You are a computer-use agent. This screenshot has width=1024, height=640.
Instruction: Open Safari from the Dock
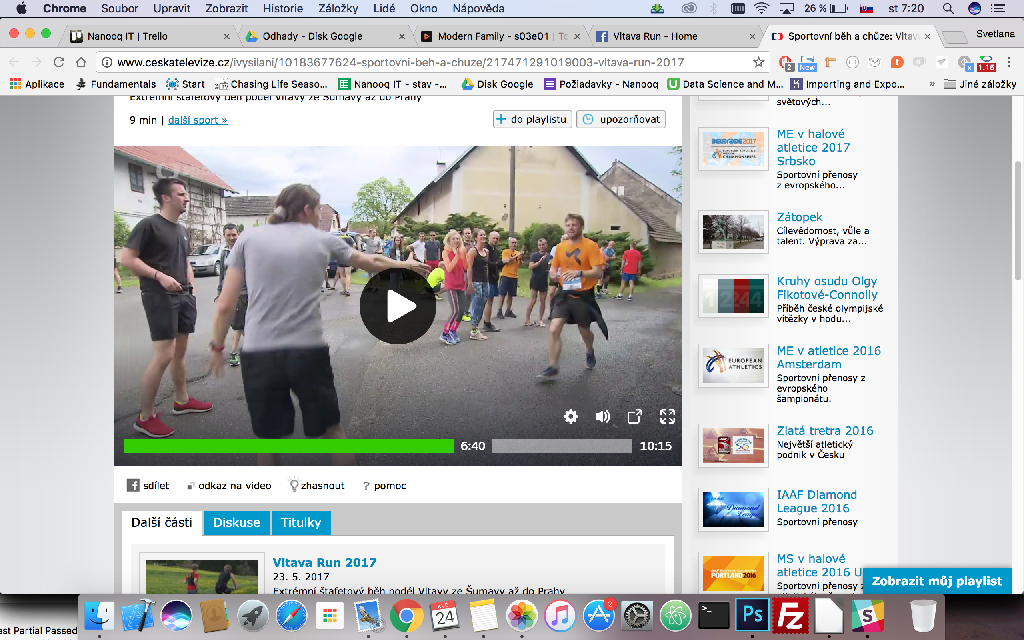[291, 615]
